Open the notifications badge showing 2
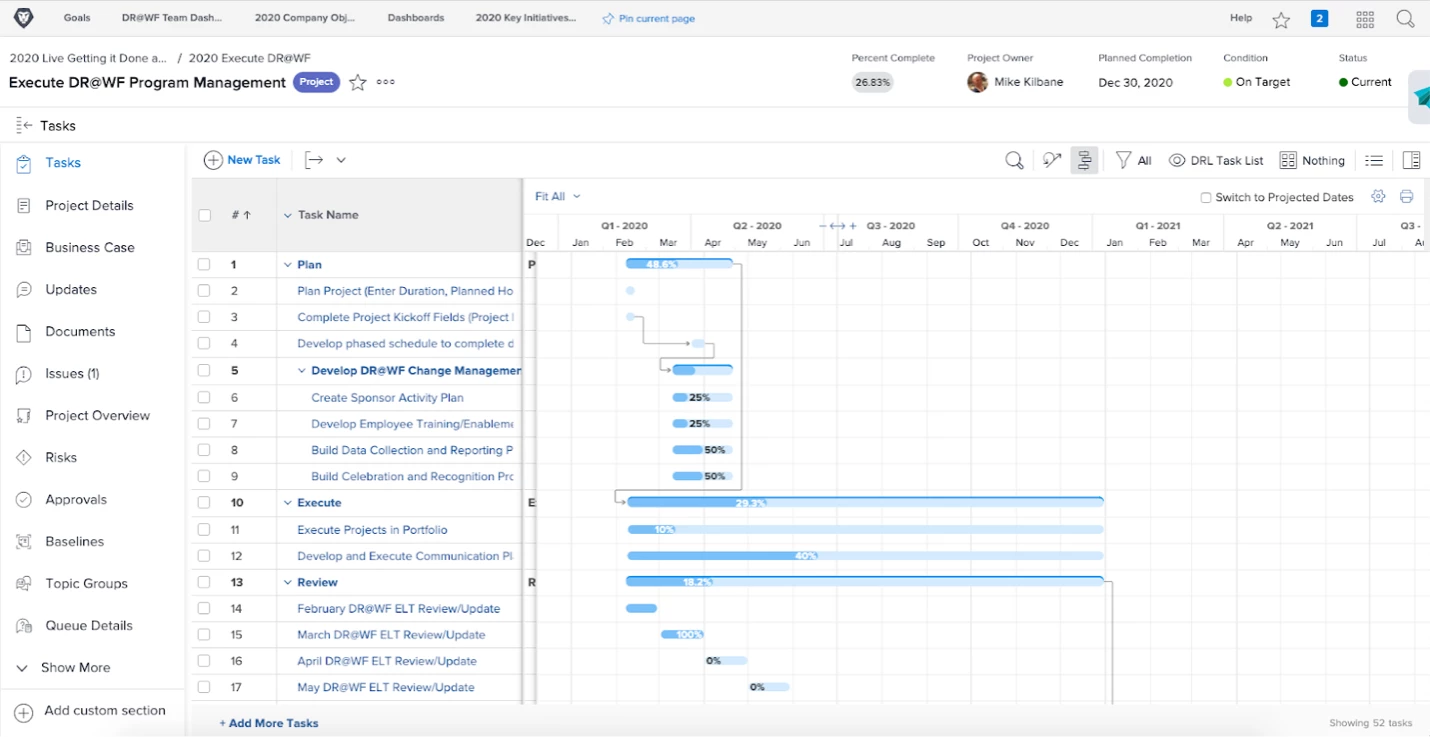Viewport: 1430px width, 739px height. coord(1320,18)
